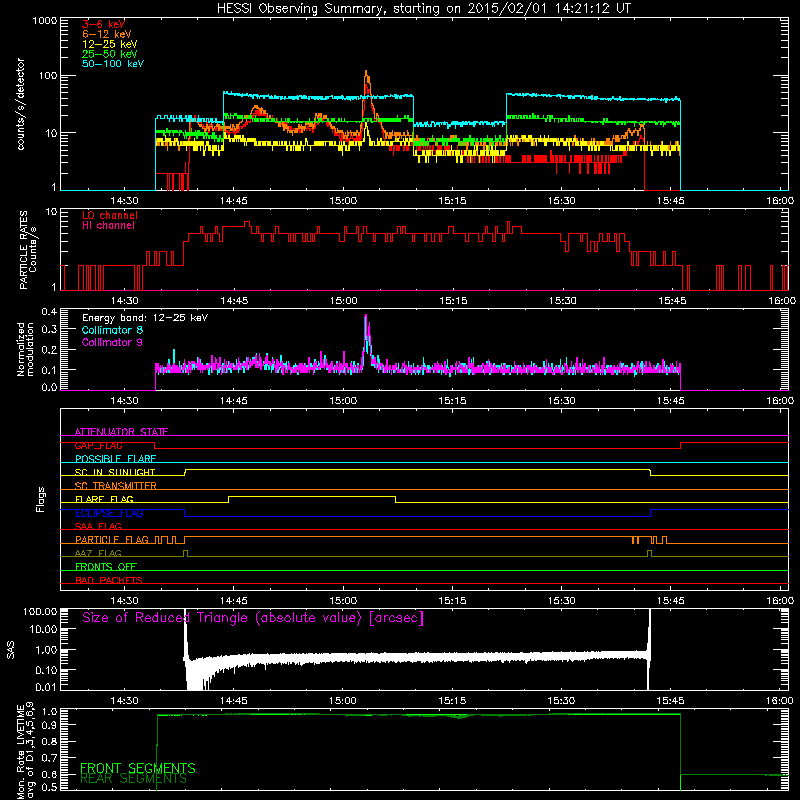Click the POSSIBLE_FLARE flag label
Screen dimensions: 800x800
coord(115,459)
